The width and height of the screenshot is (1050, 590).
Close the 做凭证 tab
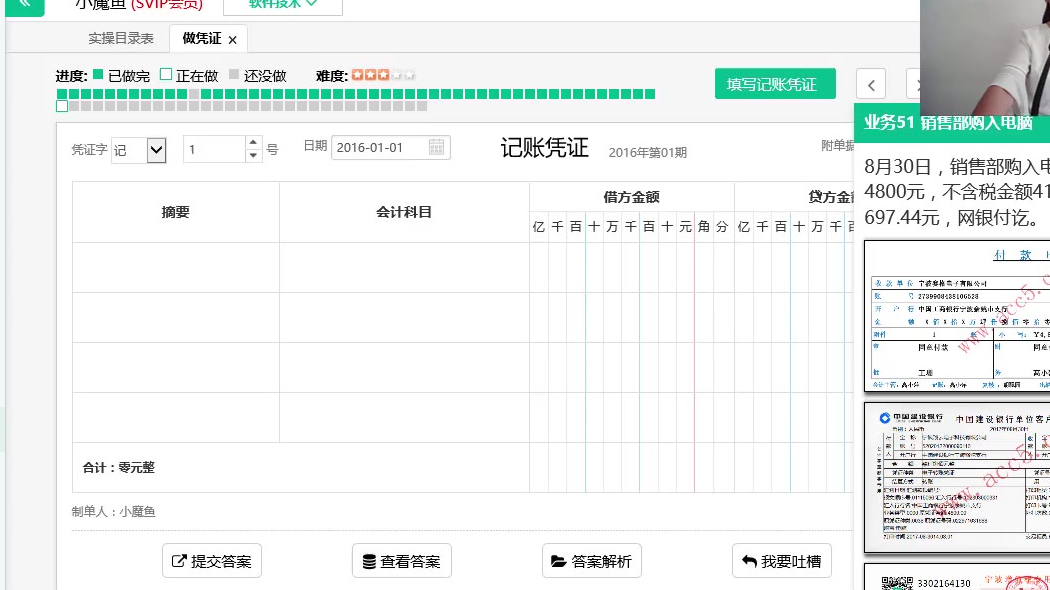pos(232,40)
